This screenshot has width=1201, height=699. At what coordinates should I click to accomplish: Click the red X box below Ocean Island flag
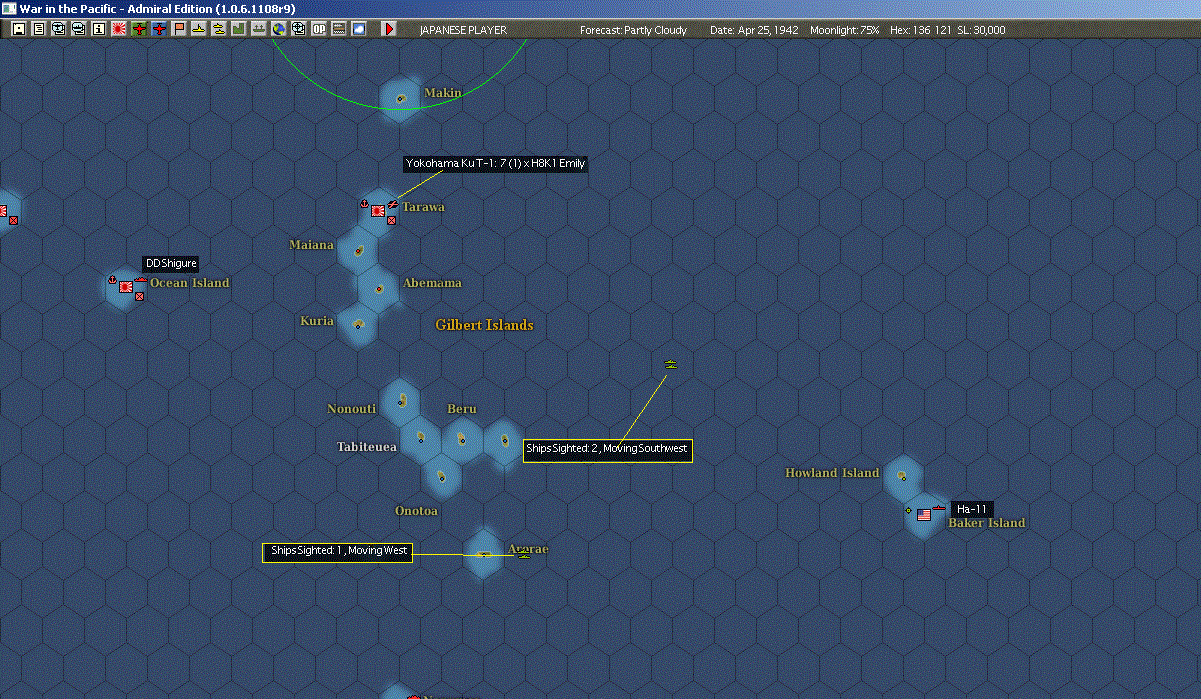[139, 297]
